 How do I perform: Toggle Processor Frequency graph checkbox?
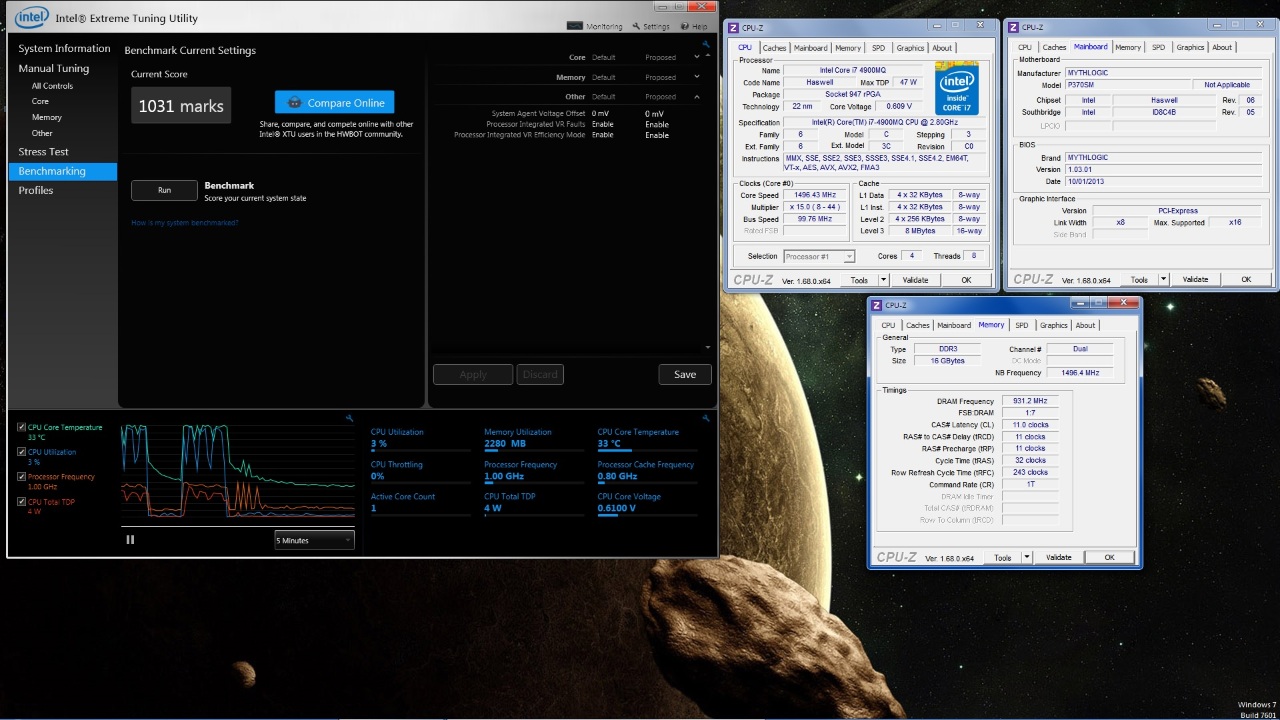[x=22, y=477]
